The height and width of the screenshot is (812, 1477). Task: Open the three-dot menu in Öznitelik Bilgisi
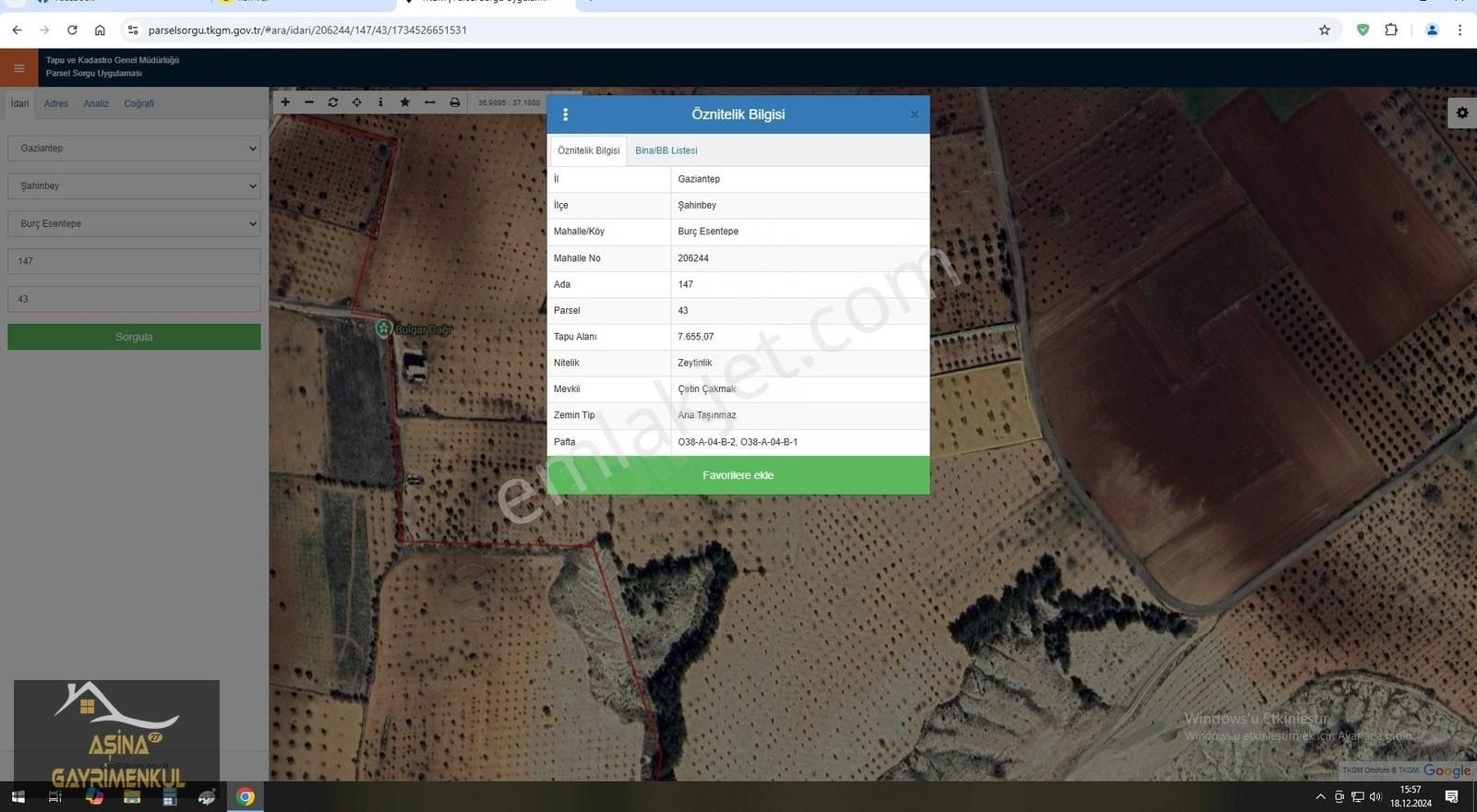pos(566,114)
